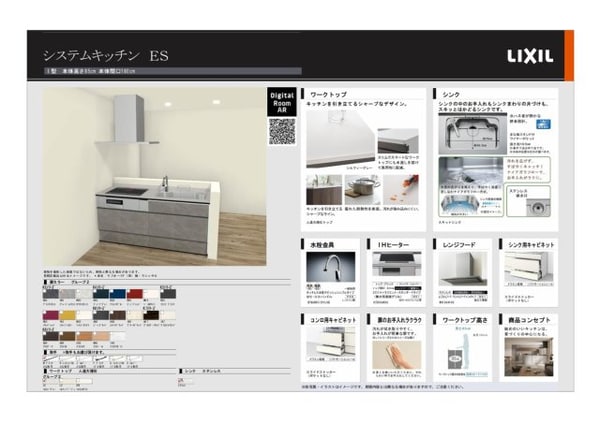Open the faucet photo in the 水栓金具 card
This screenshot has height=423, width=600.
coord(331,267)
